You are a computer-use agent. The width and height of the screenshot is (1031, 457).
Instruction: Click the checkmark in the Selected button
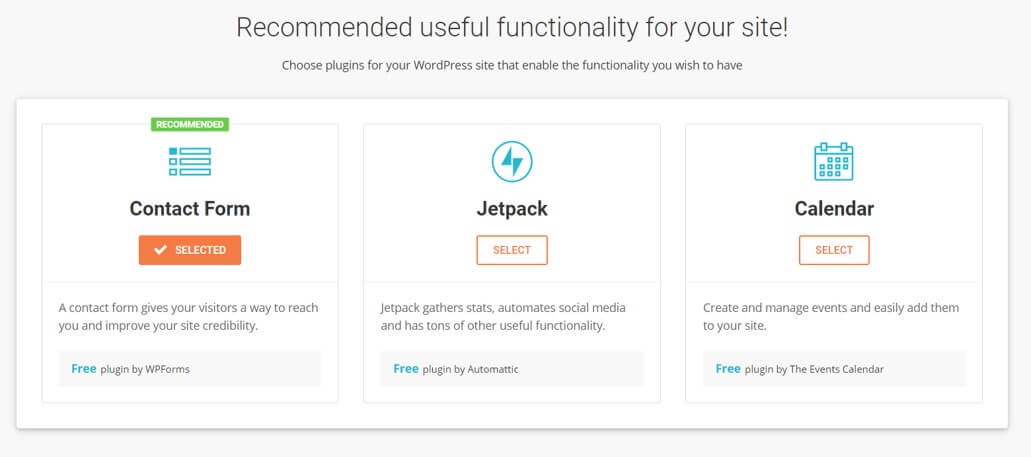coord(160,250)
